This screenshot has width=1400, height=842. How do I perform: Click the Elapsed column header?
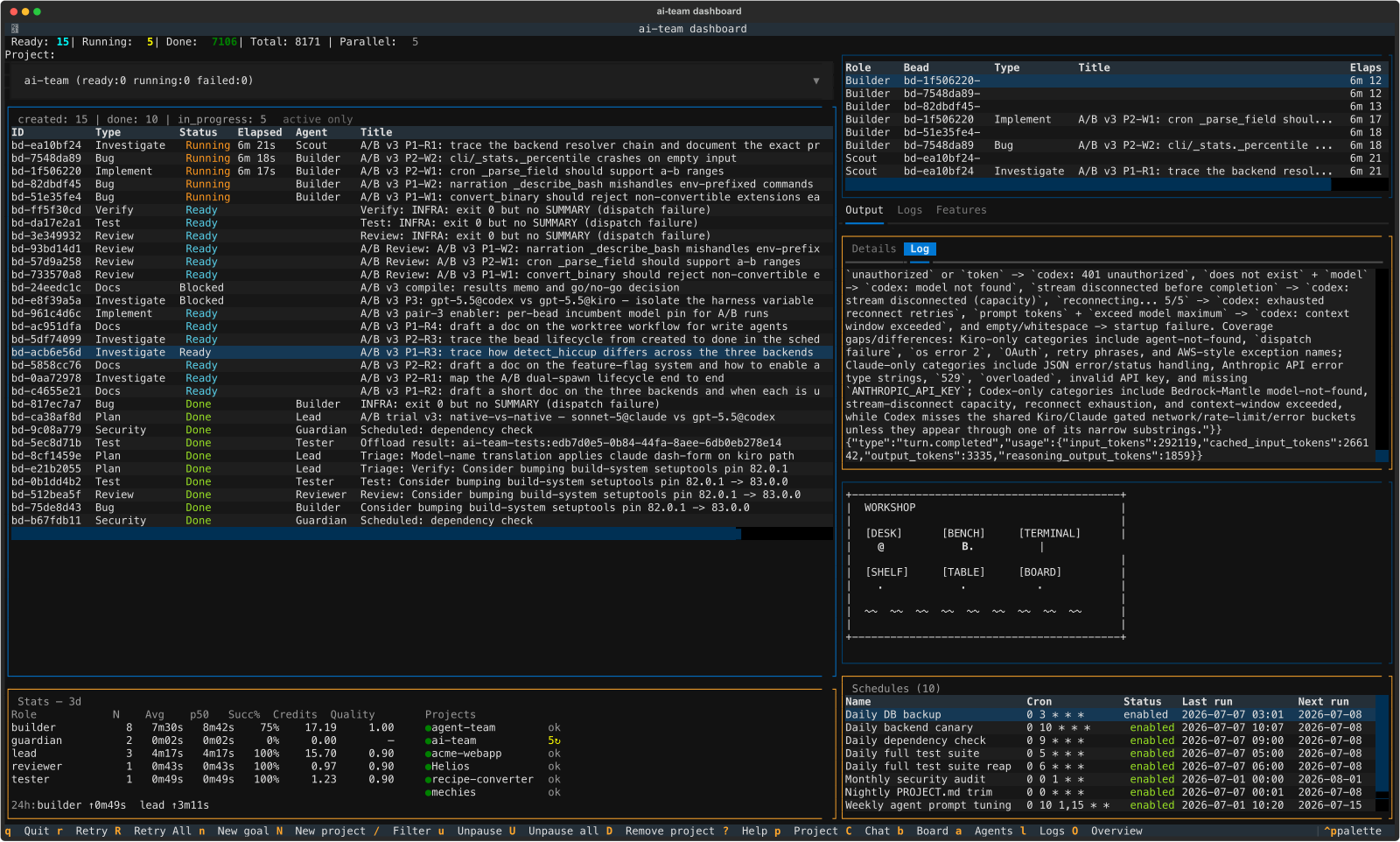click(260, 133)
